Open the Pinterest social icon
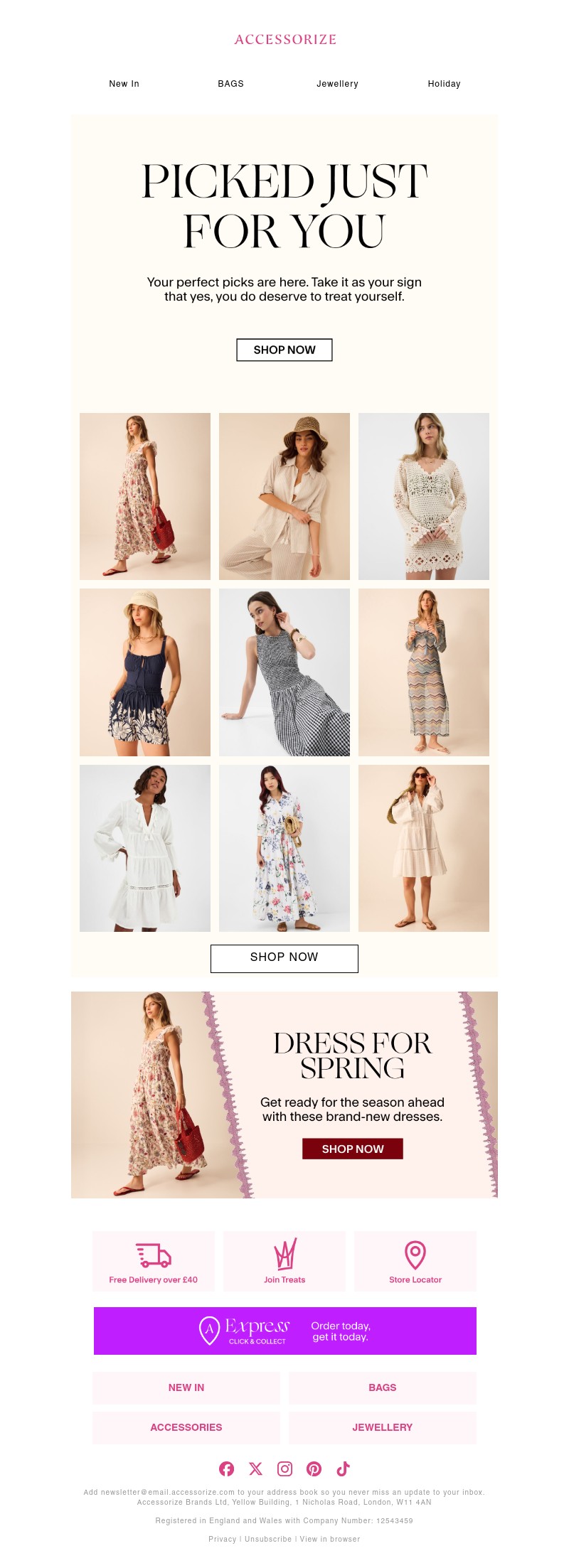 [314, 1468]
